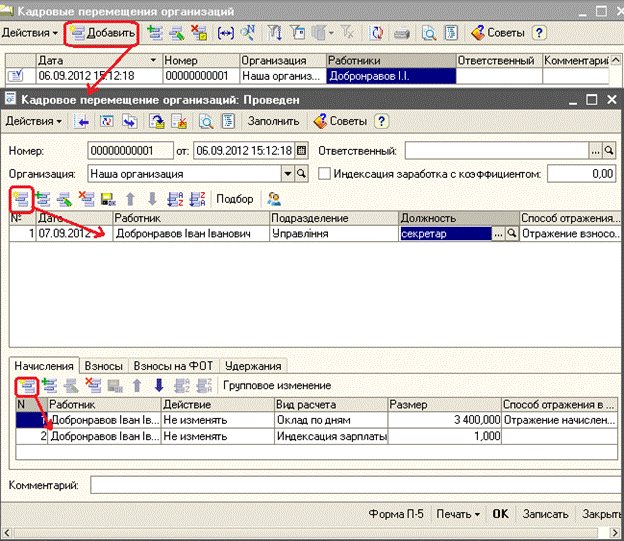Open the Печать dropdown menu
This screenshot has height=541, width=624.
[458, 514]
